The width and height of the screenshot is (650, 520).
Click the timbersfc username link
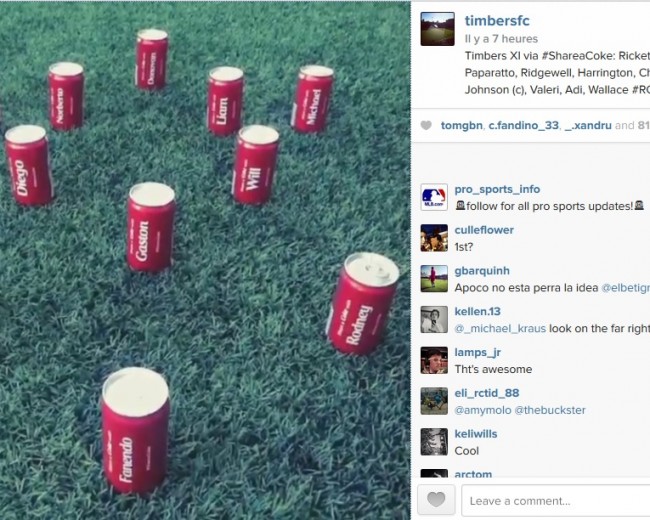click(497, 20)
